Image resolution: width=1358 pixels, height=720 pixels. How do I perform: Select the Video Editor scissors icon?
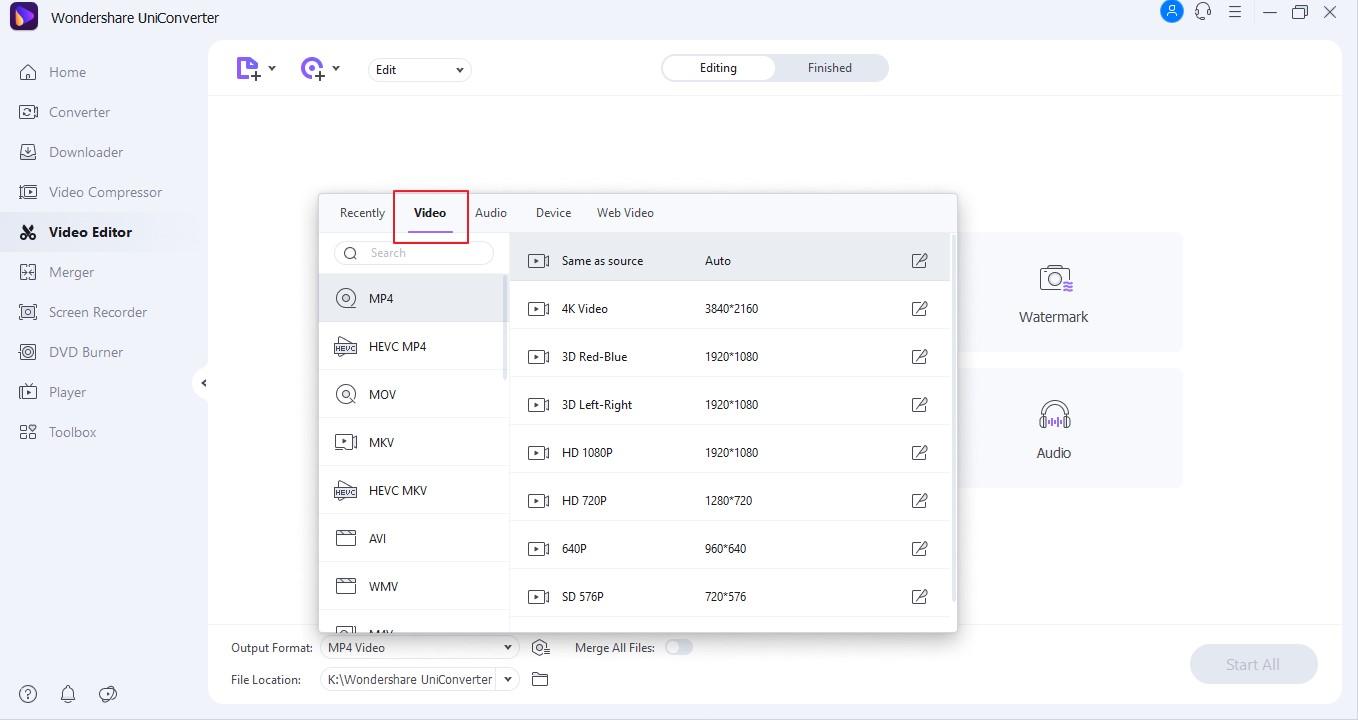[28, 232]
